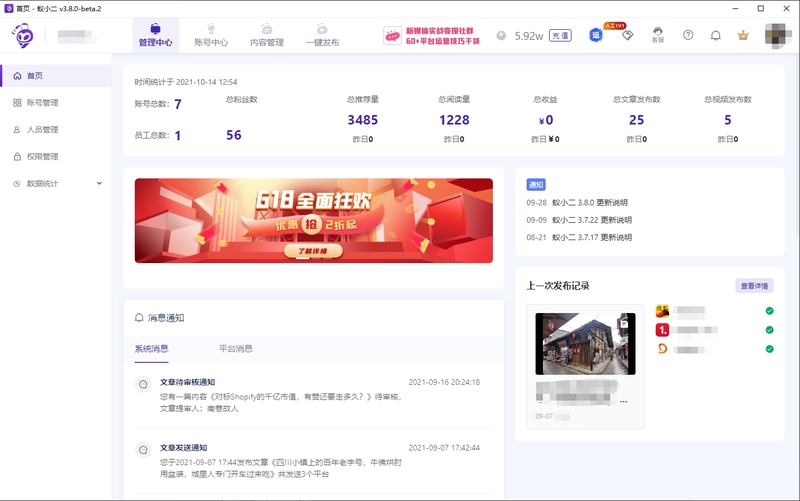
Task: Click 查看详情 button for publish record
Action: (x=754, y=286)
